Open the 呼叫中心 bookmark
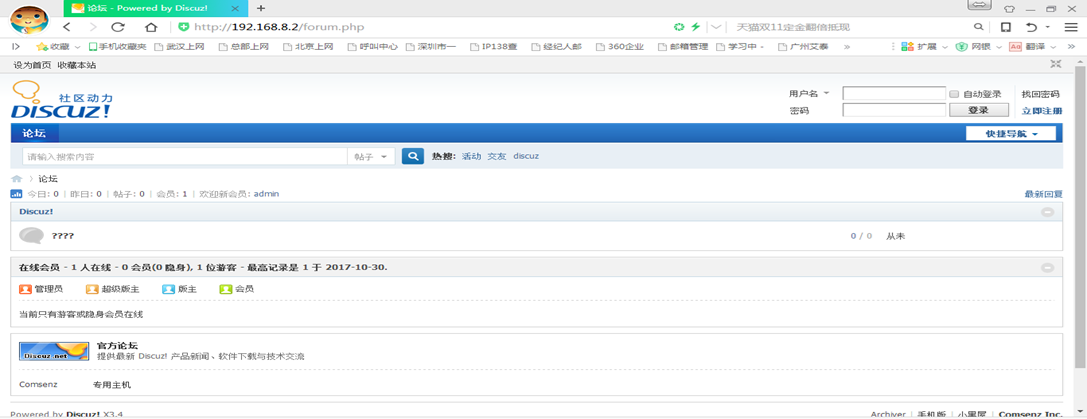 pos(373,46)
